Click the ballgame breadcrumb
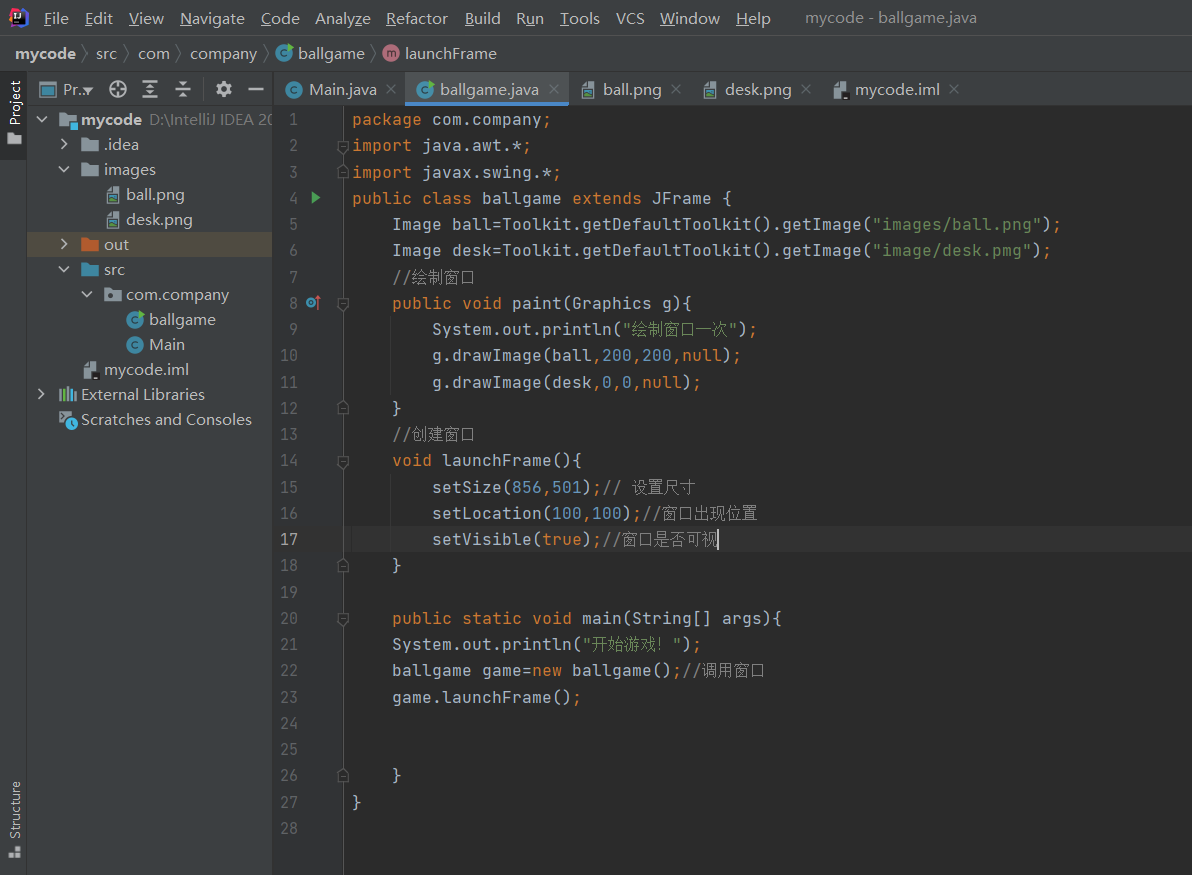Image resolution: width=1192 pixels, height=875 pixels. tap(321, 53)
